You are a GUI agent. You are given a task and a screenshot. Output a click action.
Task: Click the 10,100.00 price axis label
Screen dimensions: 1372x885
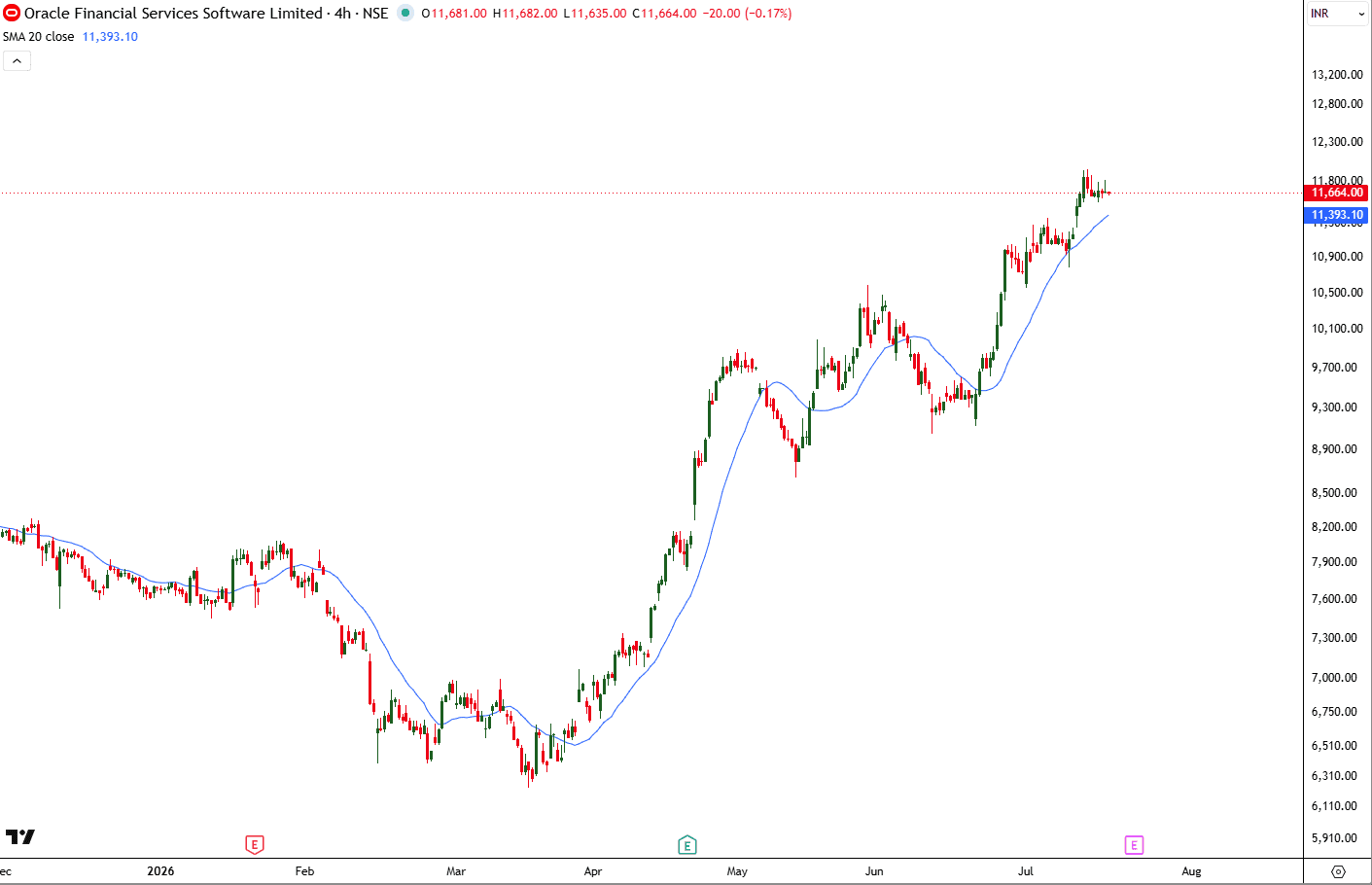tap(1337, 329)
